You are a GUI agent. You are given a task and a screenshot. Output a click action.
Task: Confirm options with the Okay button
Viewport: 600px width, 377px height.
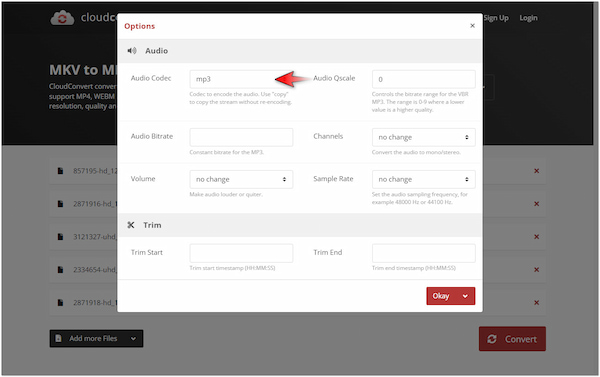pyautogui.click(x=441, y=296)
